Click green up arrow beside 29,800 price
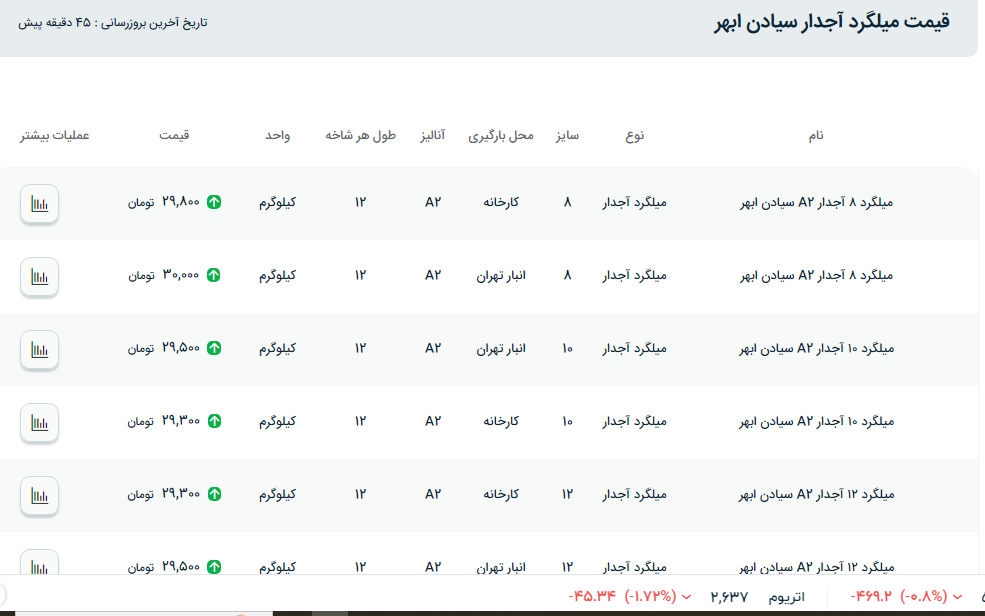 point(214,202)
